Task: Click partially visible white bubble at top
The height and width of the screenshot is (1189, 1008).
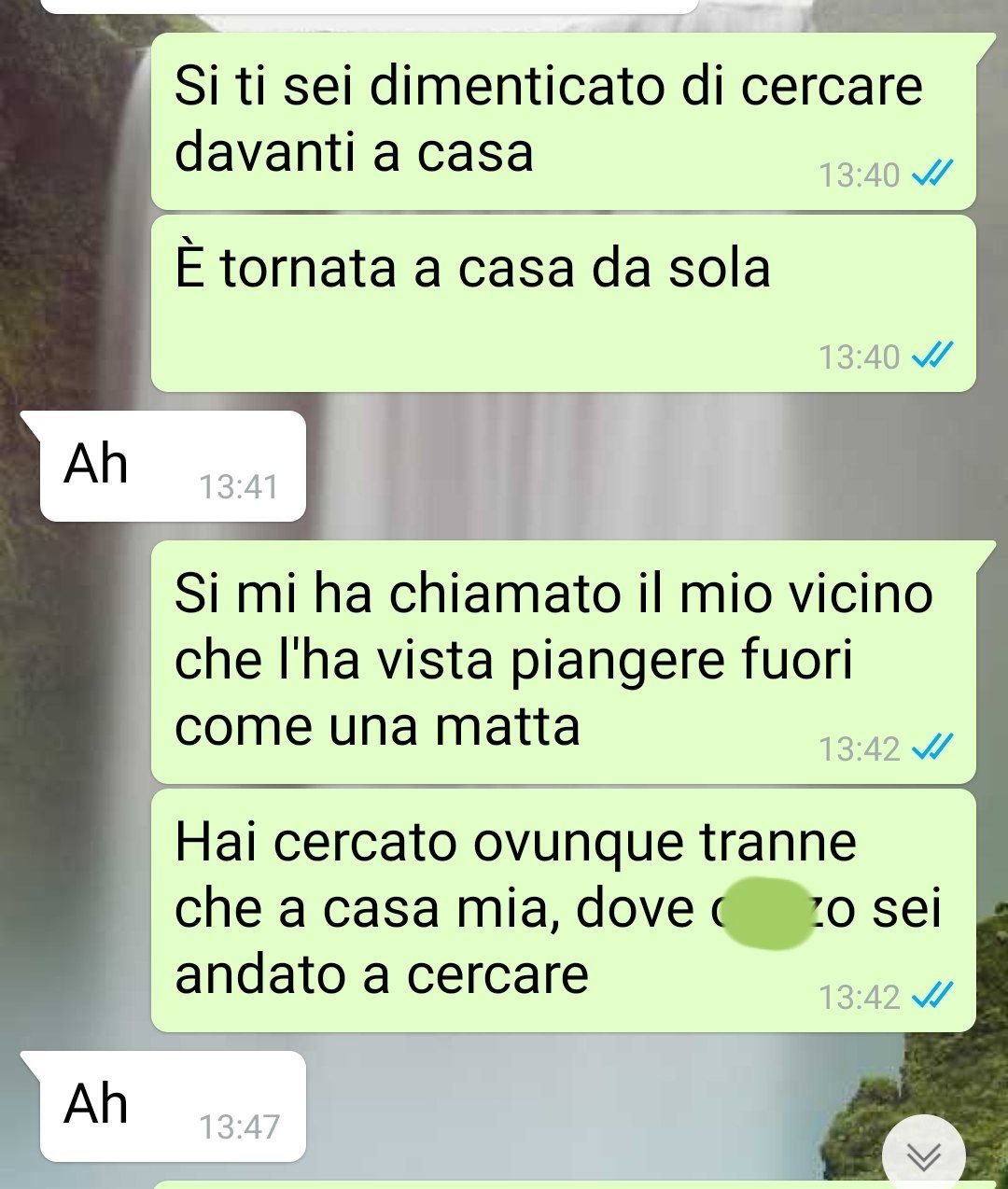Action: pos(371,7)
